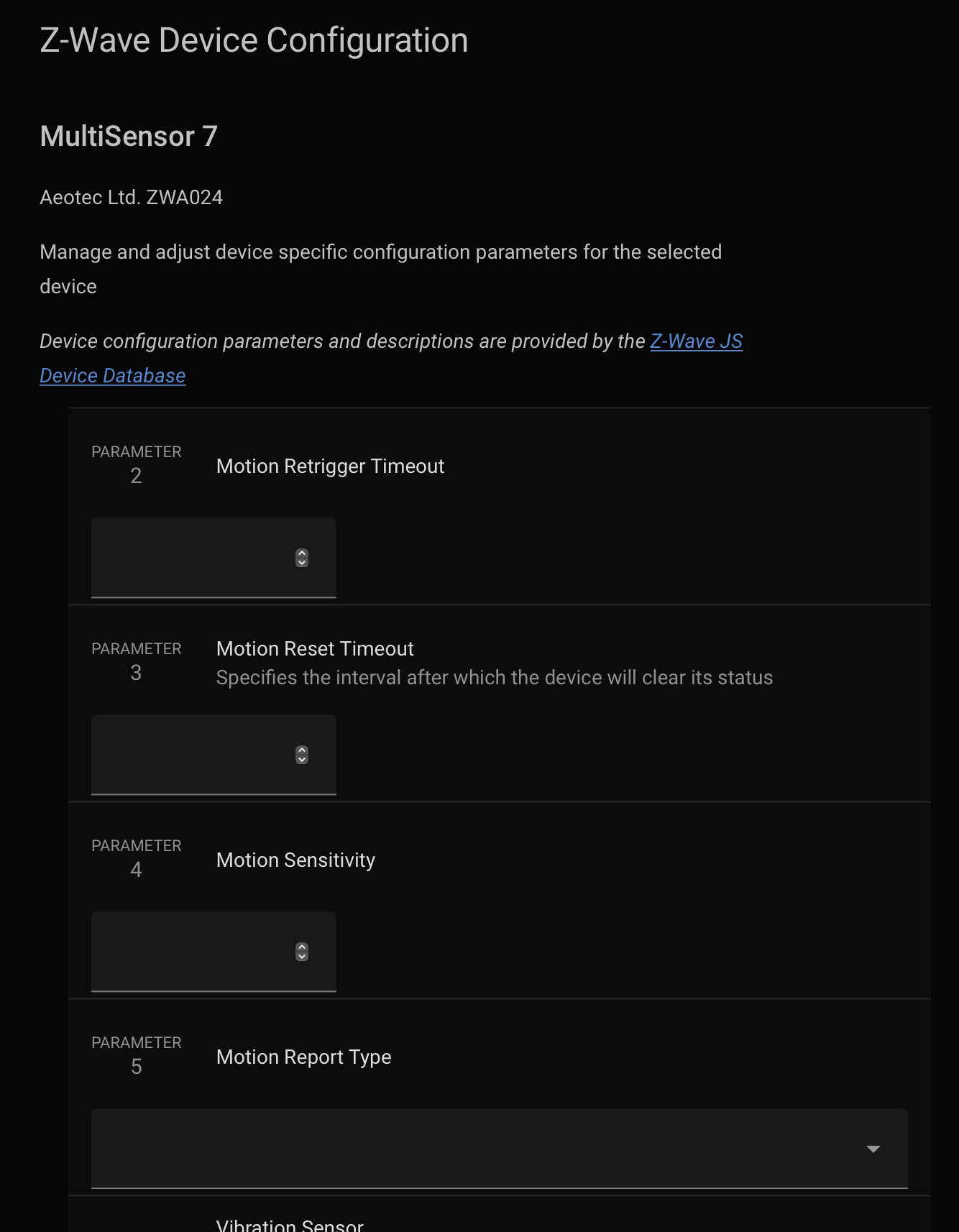Focus the Motion Reset Timeout input field
Viewport: 959px width, 1232px height.
click(214, 755)
